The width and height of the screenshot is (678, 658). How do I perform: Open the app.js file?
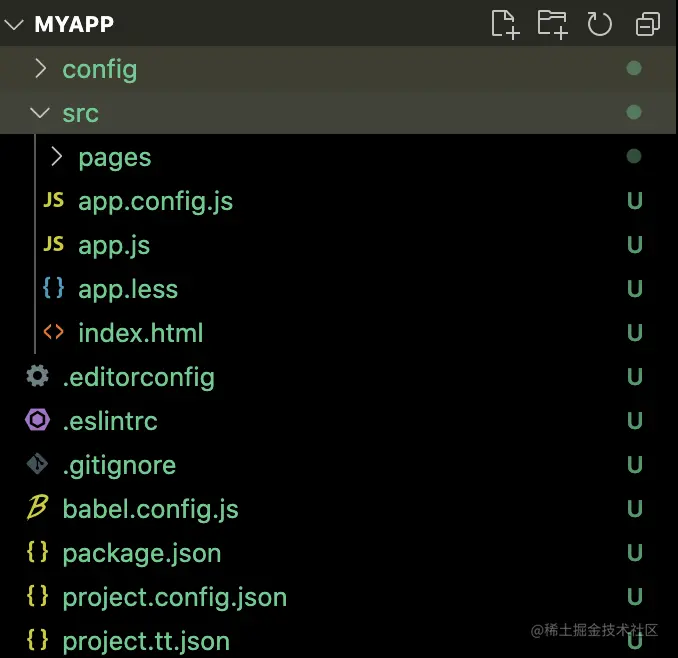[x=114, y=245]
